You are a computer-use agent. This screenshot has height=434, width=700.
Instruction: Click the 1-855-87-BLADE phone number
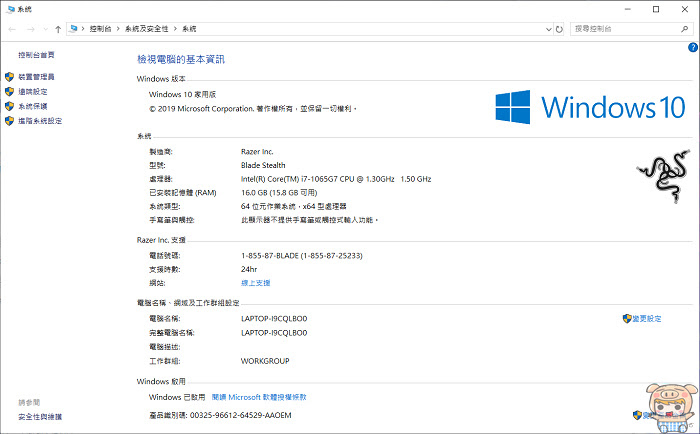click(302, 256)
